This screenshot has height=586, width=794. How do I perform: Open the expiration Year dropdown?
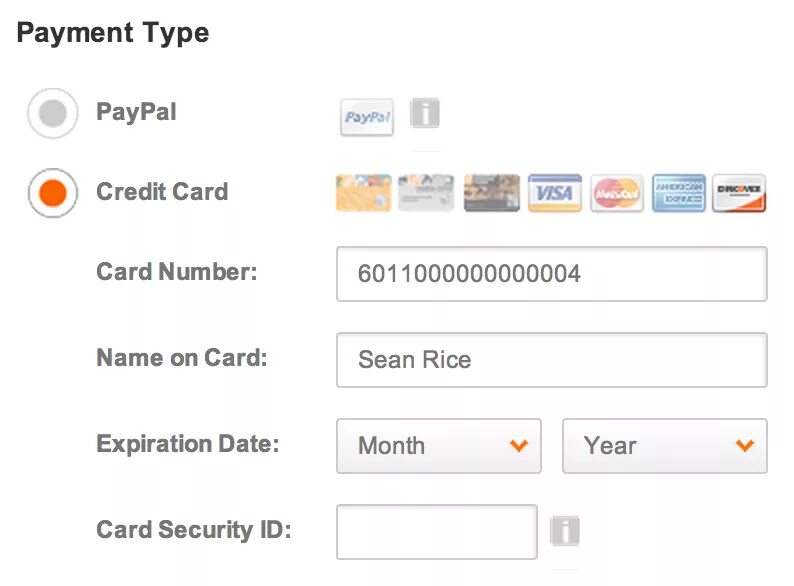click(x=664, y=446)
